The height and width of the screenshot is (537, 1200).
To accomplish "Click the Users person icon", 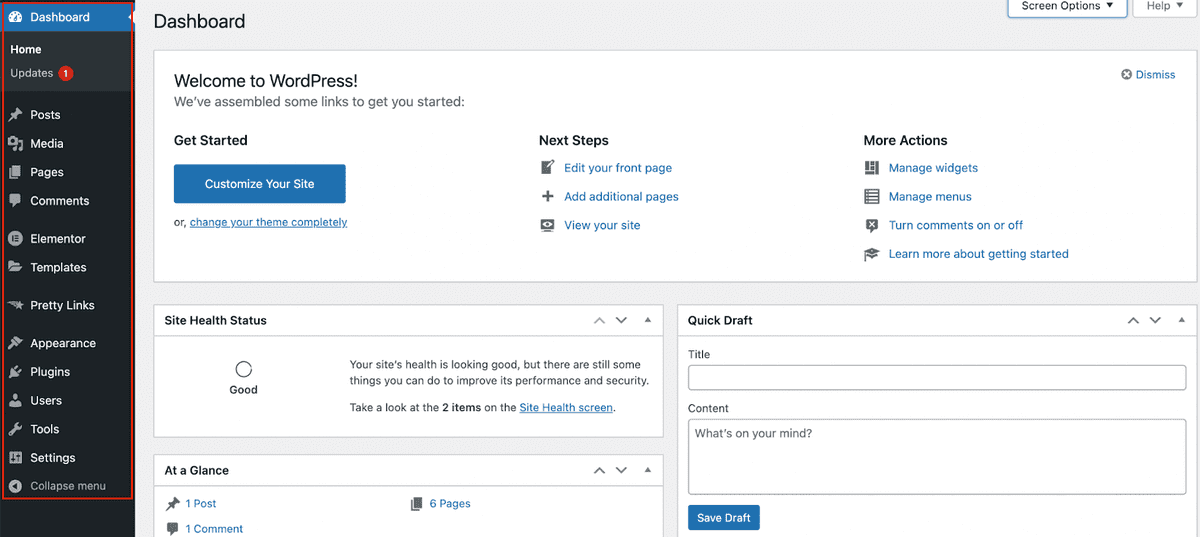I will tap(15, 400).
